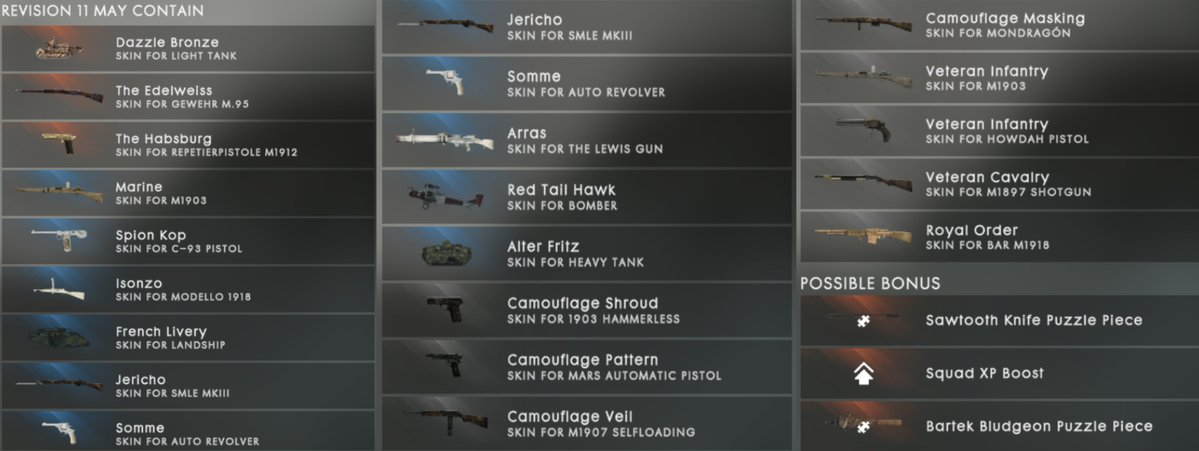Click the Squad XP Boost arrow icon
Viewport: 1199px width, 451px height.
[863, 374]
